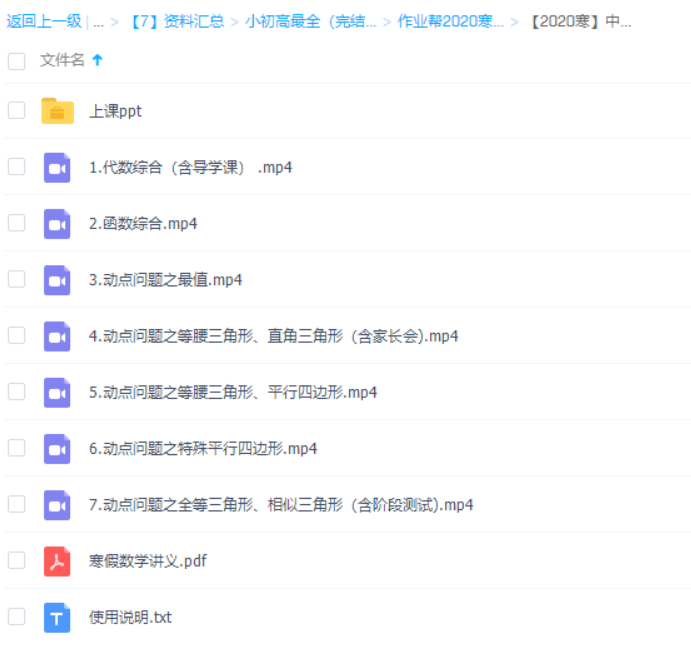Tick checkbox for 5.动点问题之等腰三角形、平行四边形.mp4

[16, 391]
